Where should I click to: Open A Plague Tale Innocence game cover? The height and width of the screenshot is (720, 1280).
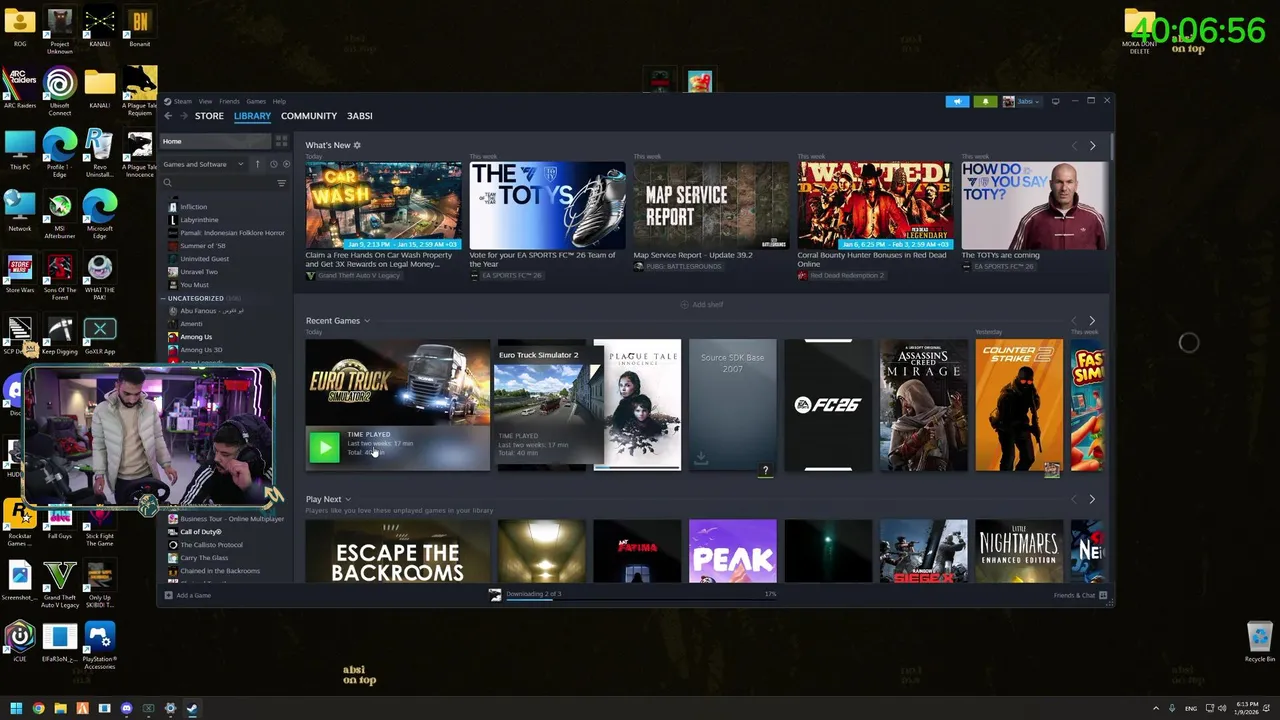tap(637, 405)
